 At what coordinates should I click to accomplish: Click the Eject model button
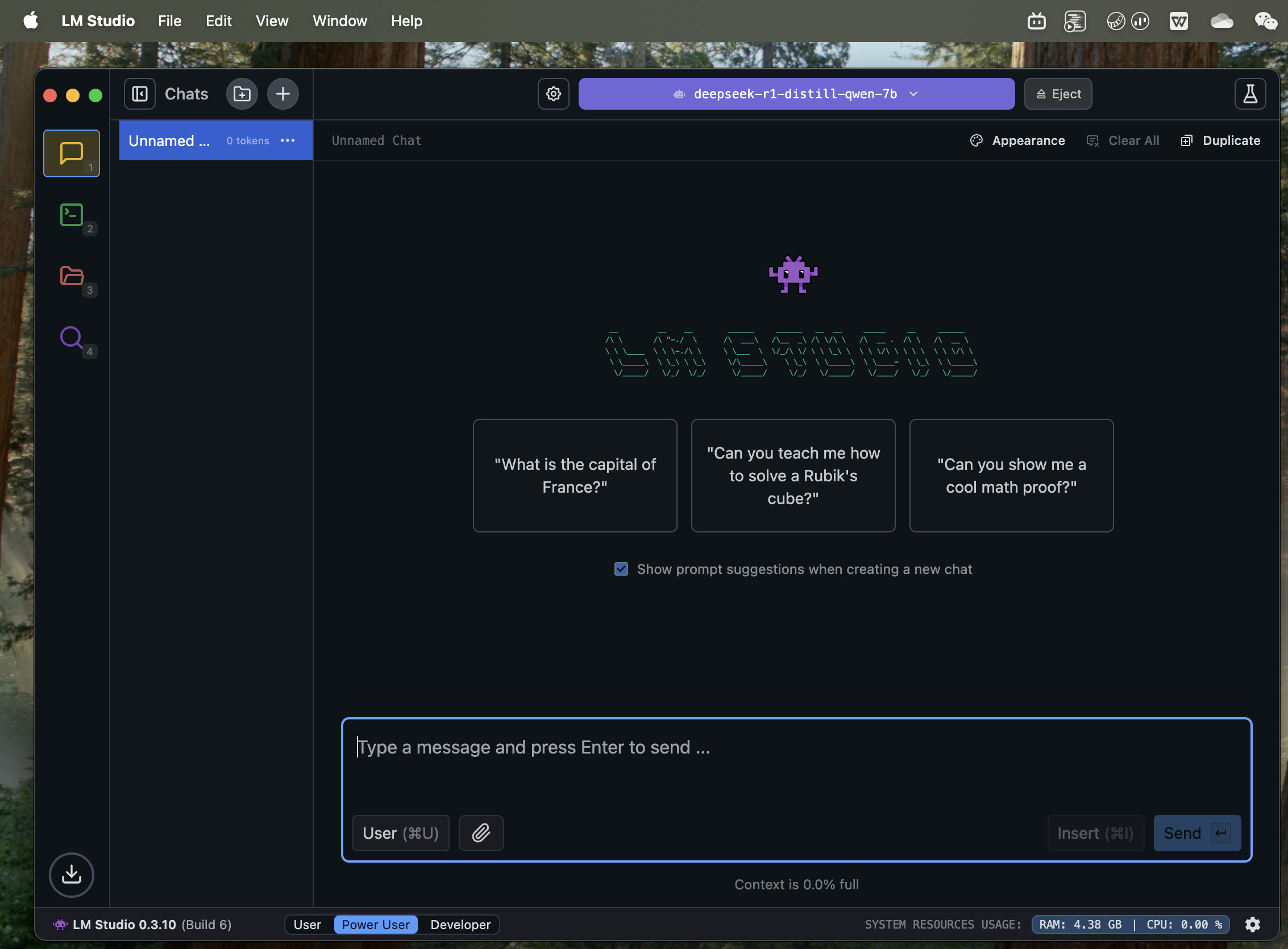click(x=1058, y=94)
